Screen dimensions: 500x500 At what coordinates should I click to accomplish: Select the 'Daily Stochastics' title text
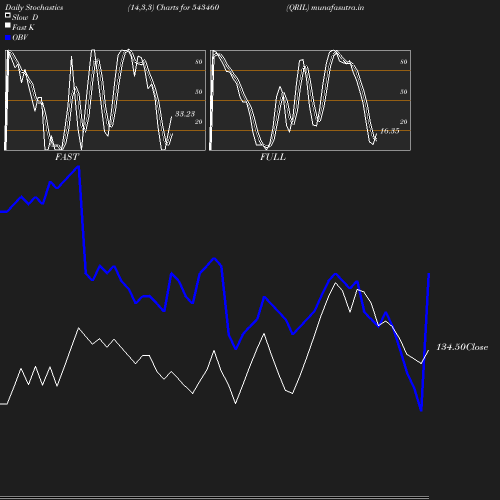(x=34, y=8)
